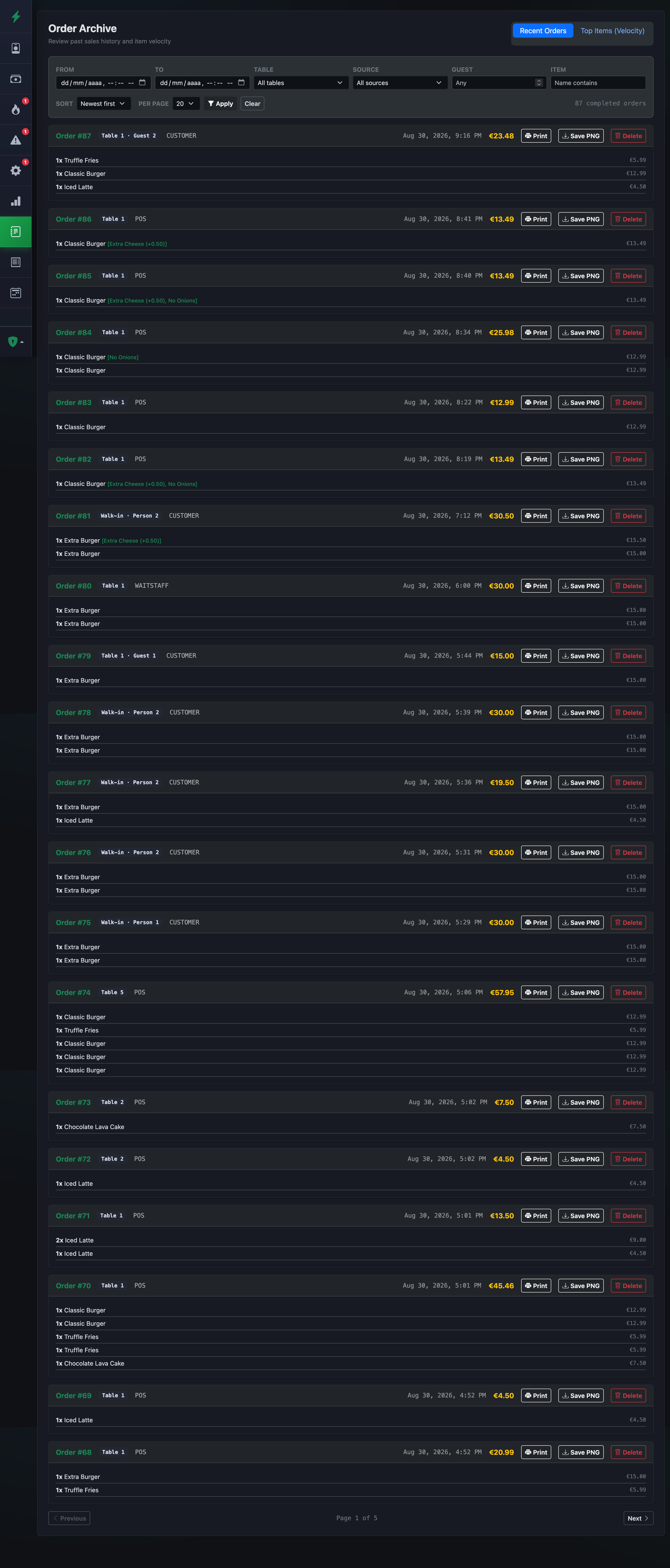
Task: Open the TO date calendar picker icon
Action: pyautogui.click(x=241, y=82)
